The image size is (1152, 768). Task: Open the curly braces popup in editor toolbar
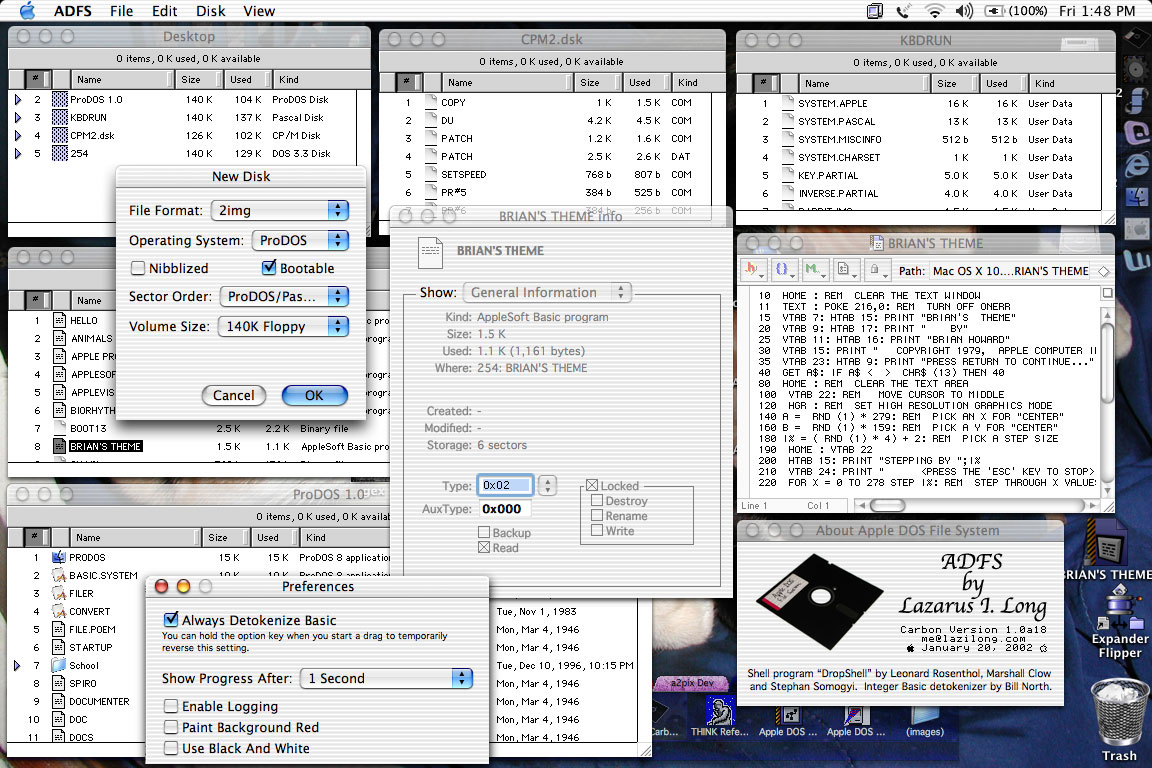point(783,270)
